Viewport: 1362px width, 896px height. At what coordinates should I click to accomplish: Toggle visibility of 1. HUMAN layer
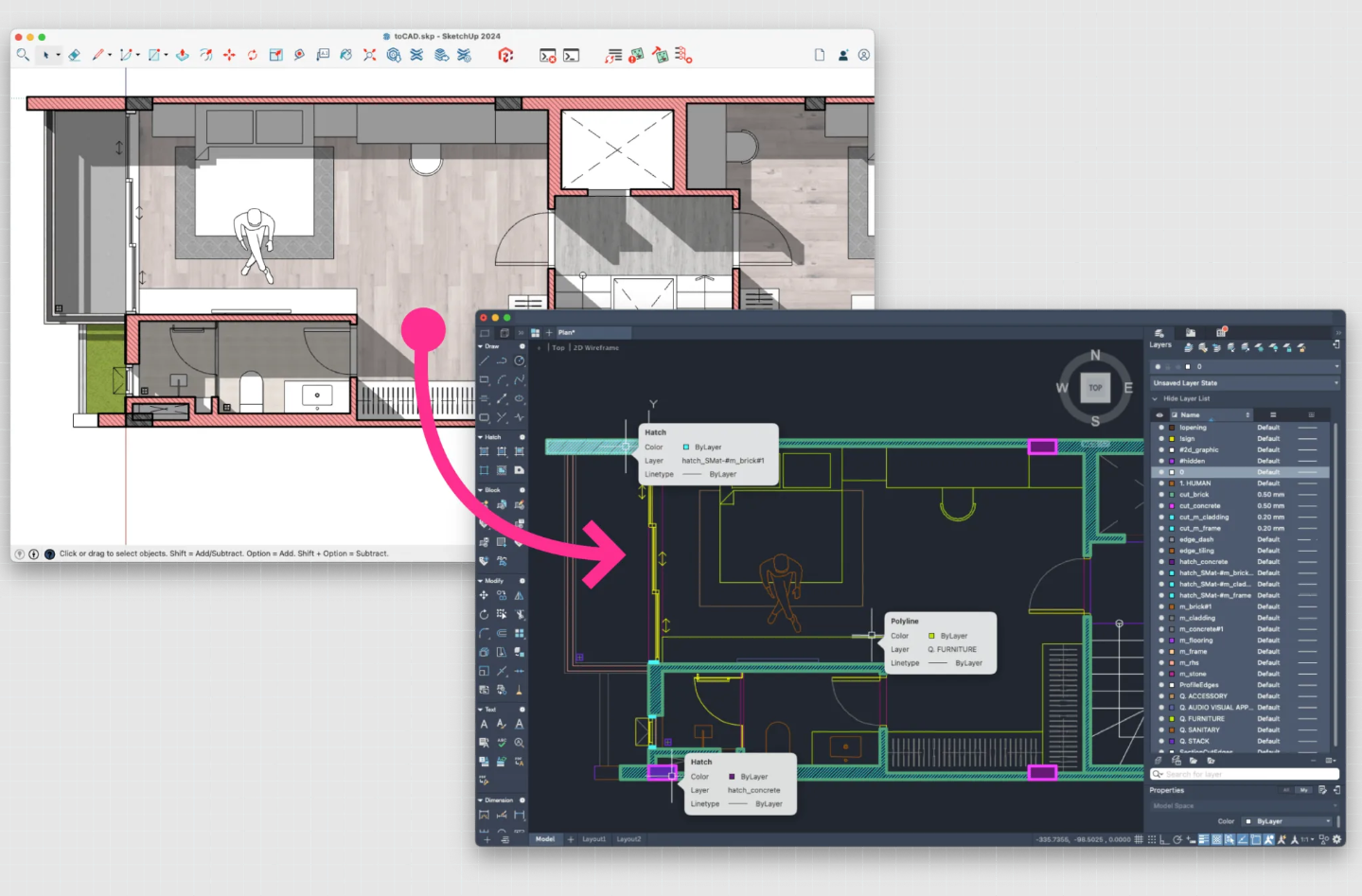click(x=1161, y=483)
